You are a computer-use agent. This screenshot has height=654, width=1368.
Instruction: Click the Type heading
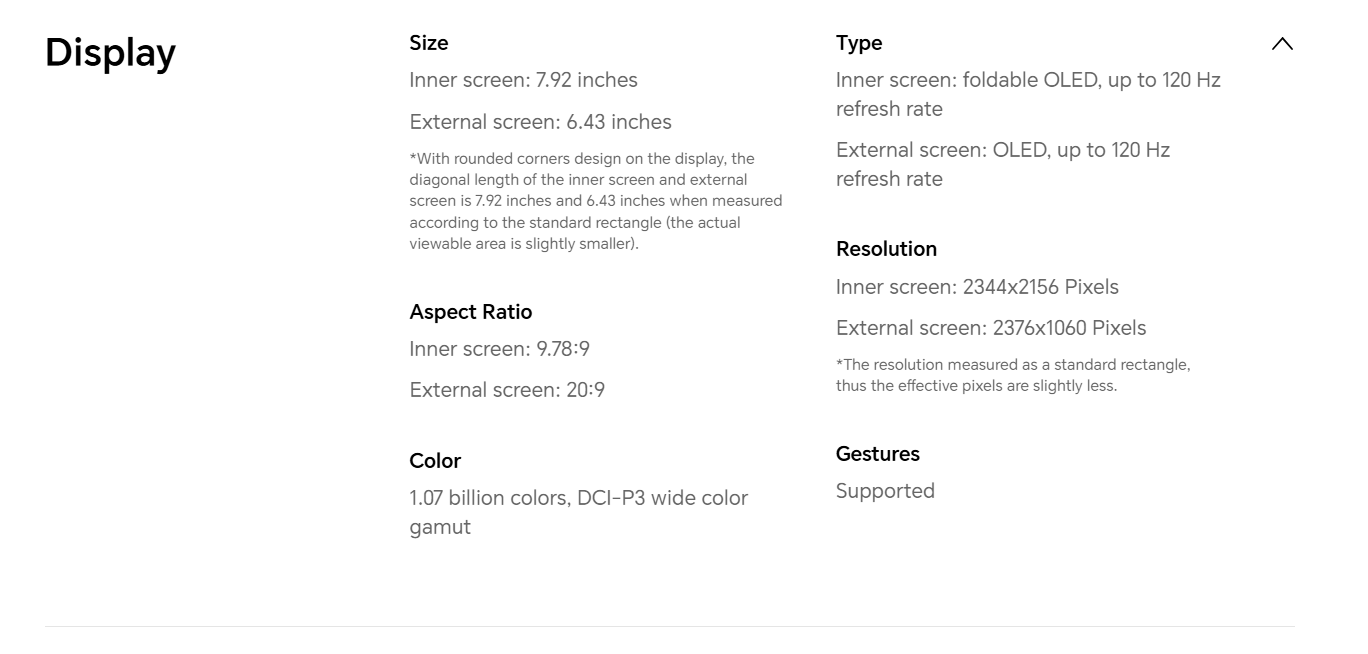click(859, 43)
